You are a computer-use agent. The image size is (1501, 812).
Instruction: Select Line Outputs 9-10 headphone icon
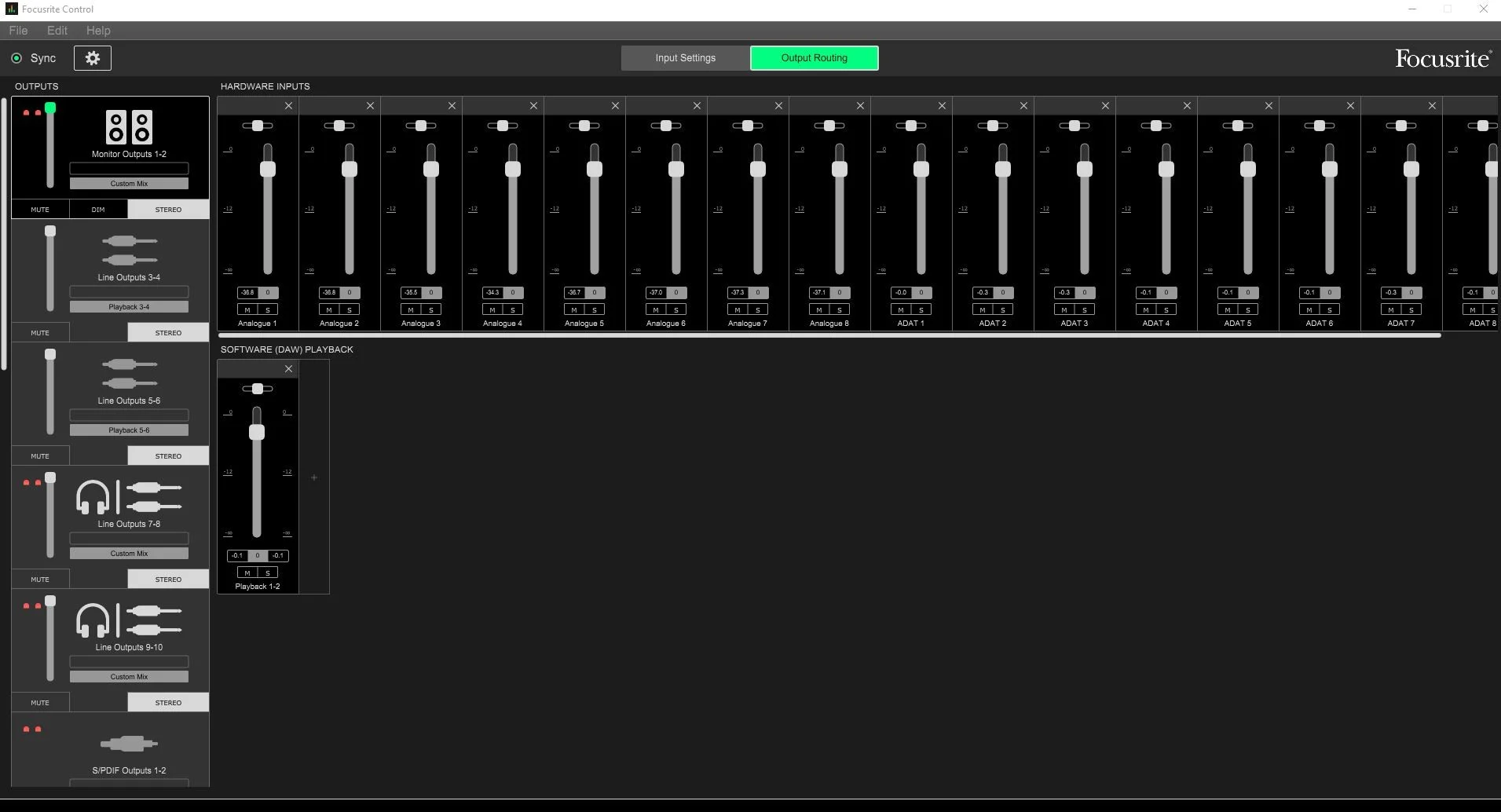pos(93,620)
